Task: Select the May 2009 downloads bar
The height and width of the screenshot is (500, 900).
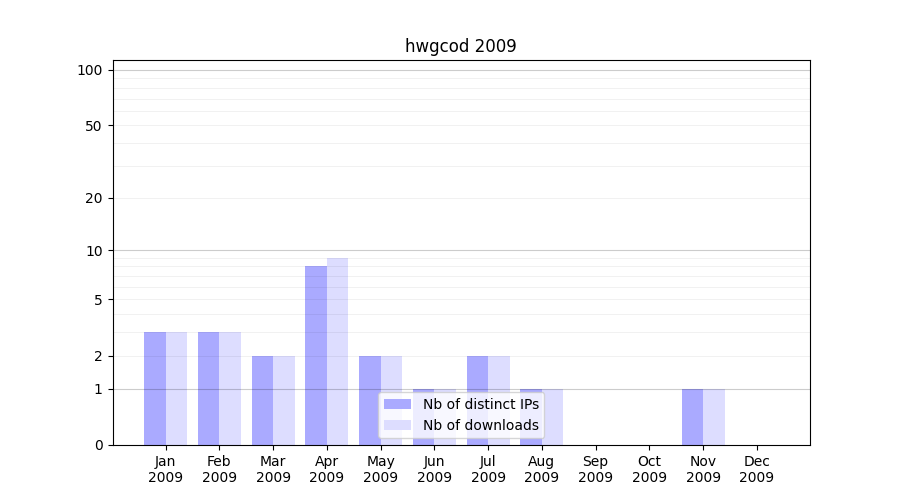Action: pos(391,400)
